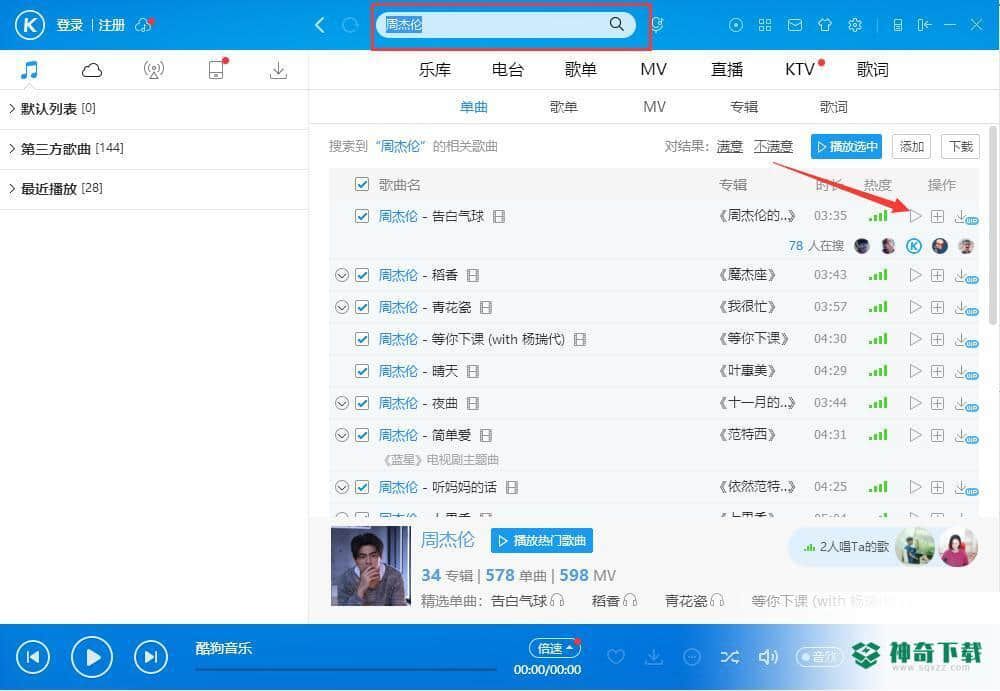Expand versions of 稻香 with circle arrow
Screen dimensions: 1000x691
pos(342,275)
